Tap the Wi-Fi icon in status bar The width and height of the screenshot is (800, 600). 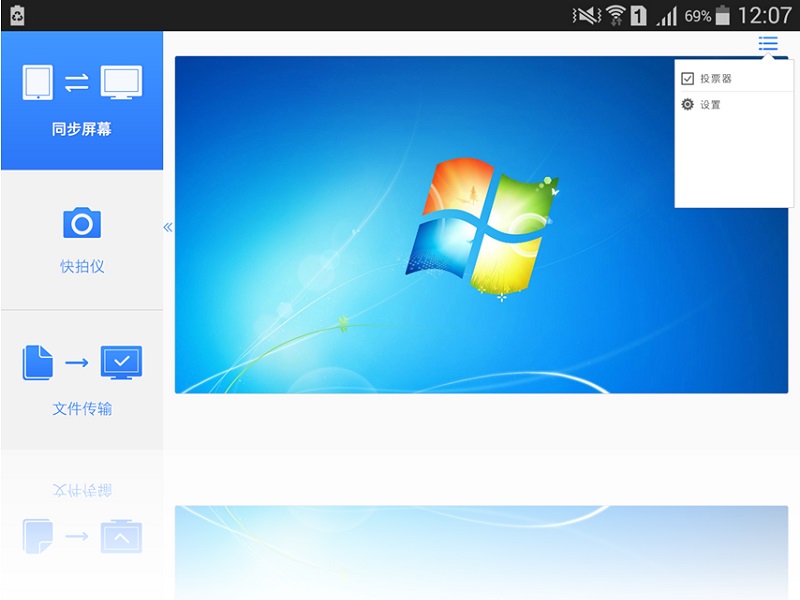[616, 16]
